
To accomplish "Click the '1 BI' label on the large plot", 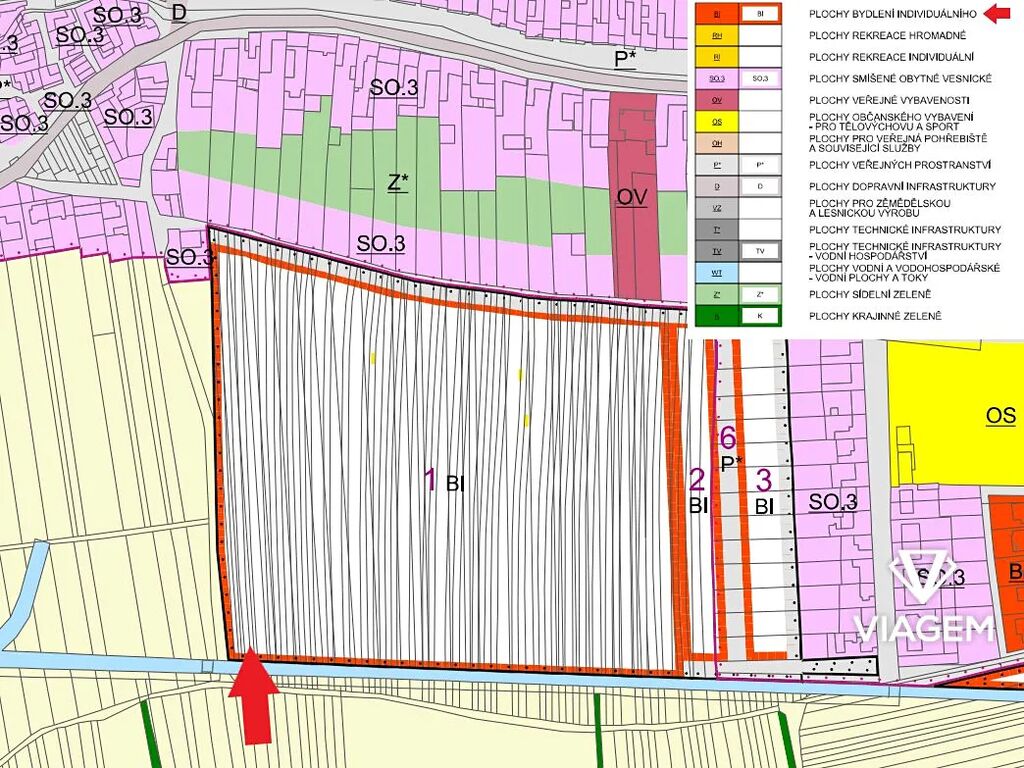I will pos(445,482).
